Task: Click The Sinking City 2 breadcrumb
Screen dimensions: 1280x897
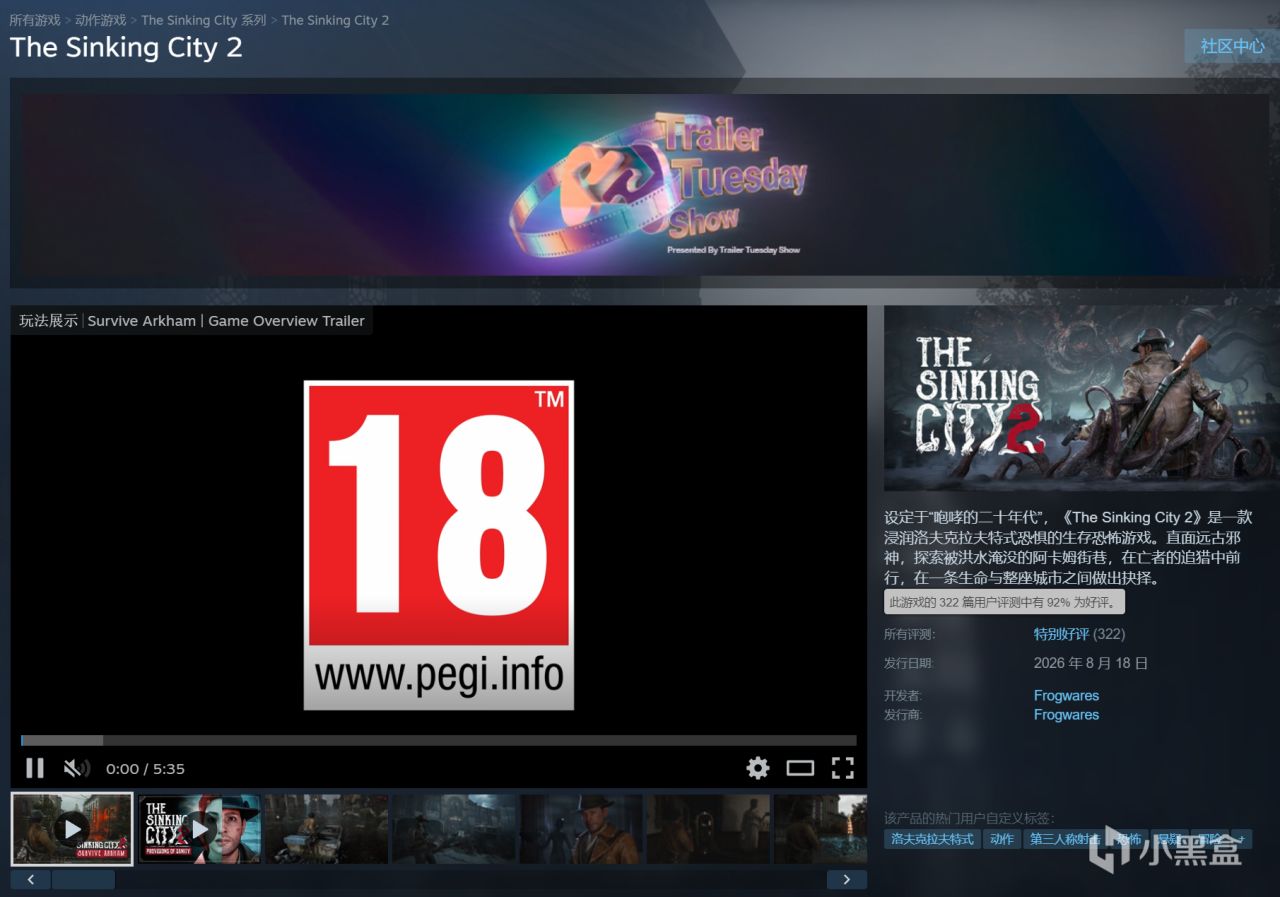Action: coord(335,20)
